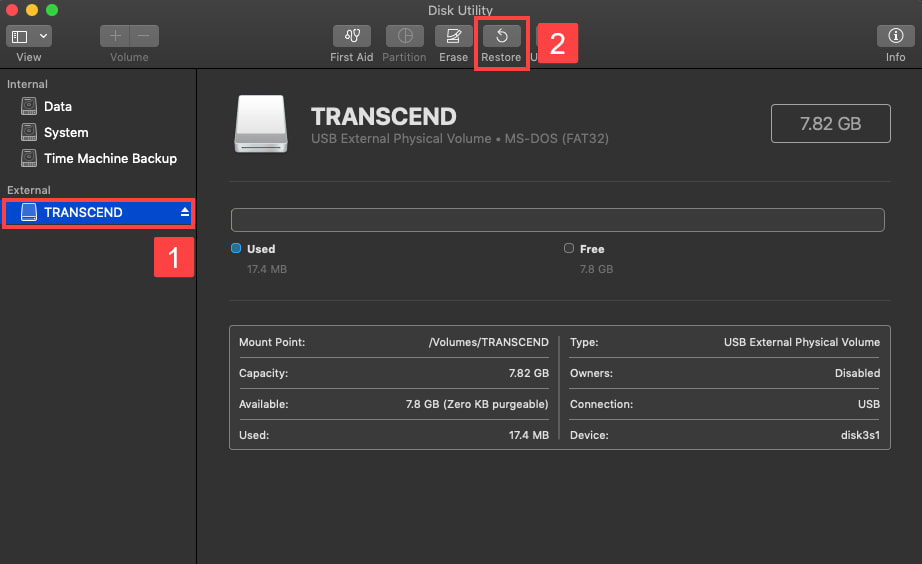This screenshot has width=922, height=564.
Task: Select the Data volume in sidebar
Action: 57,106
